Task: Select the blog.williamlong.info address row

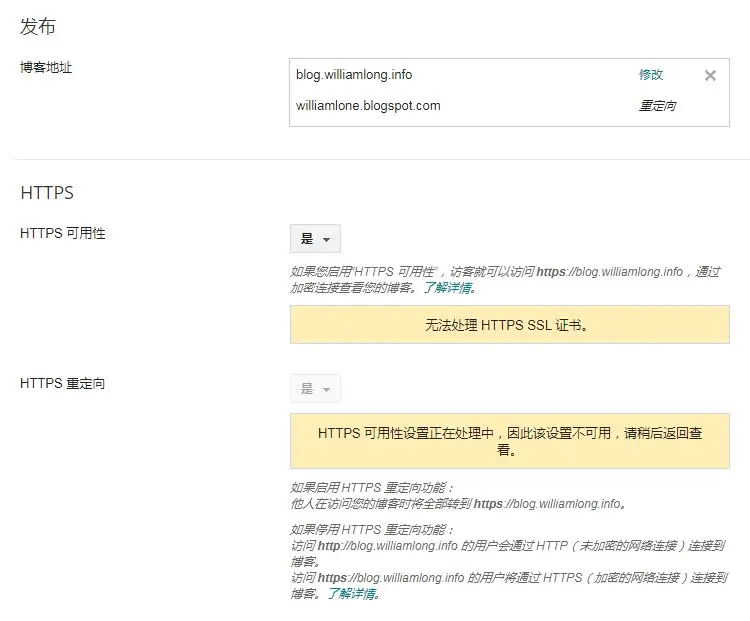Action: point(354,75)
